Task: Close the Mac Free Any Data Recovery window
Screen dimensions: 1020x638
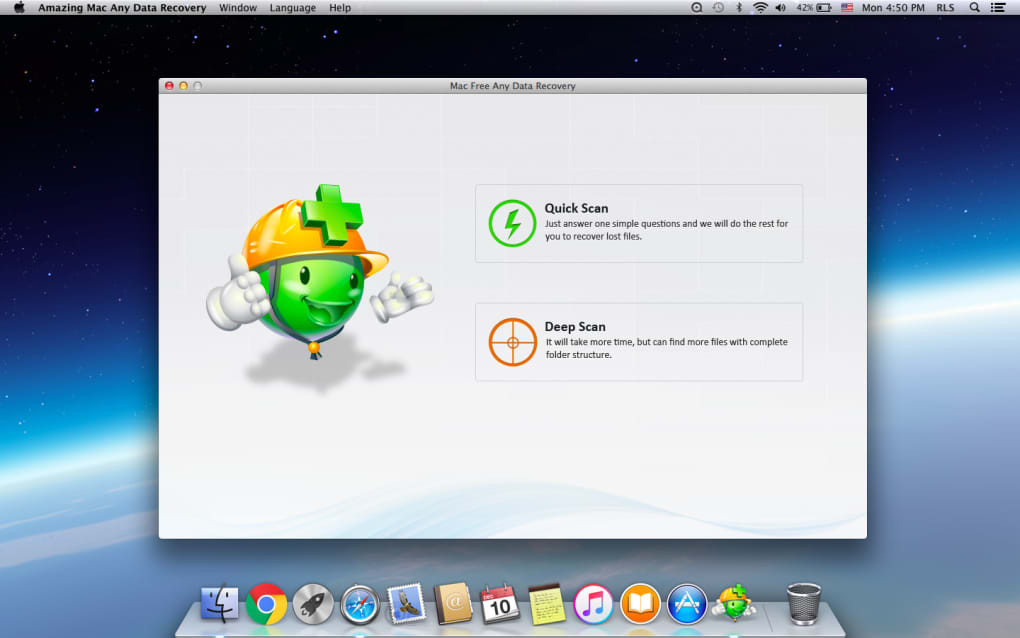Action: tap(169, 86)
